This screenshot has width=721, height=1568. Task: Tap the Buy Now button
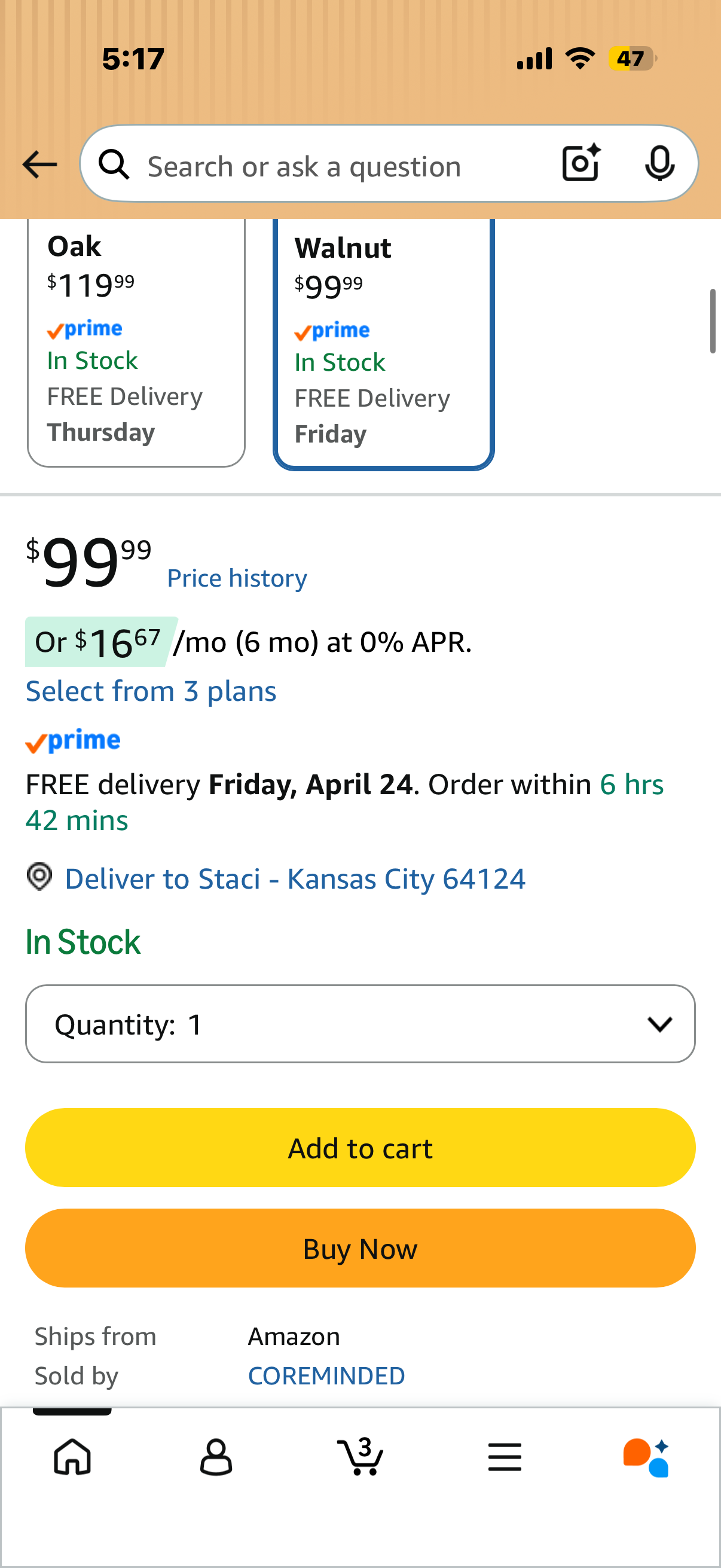[360, 1248]
